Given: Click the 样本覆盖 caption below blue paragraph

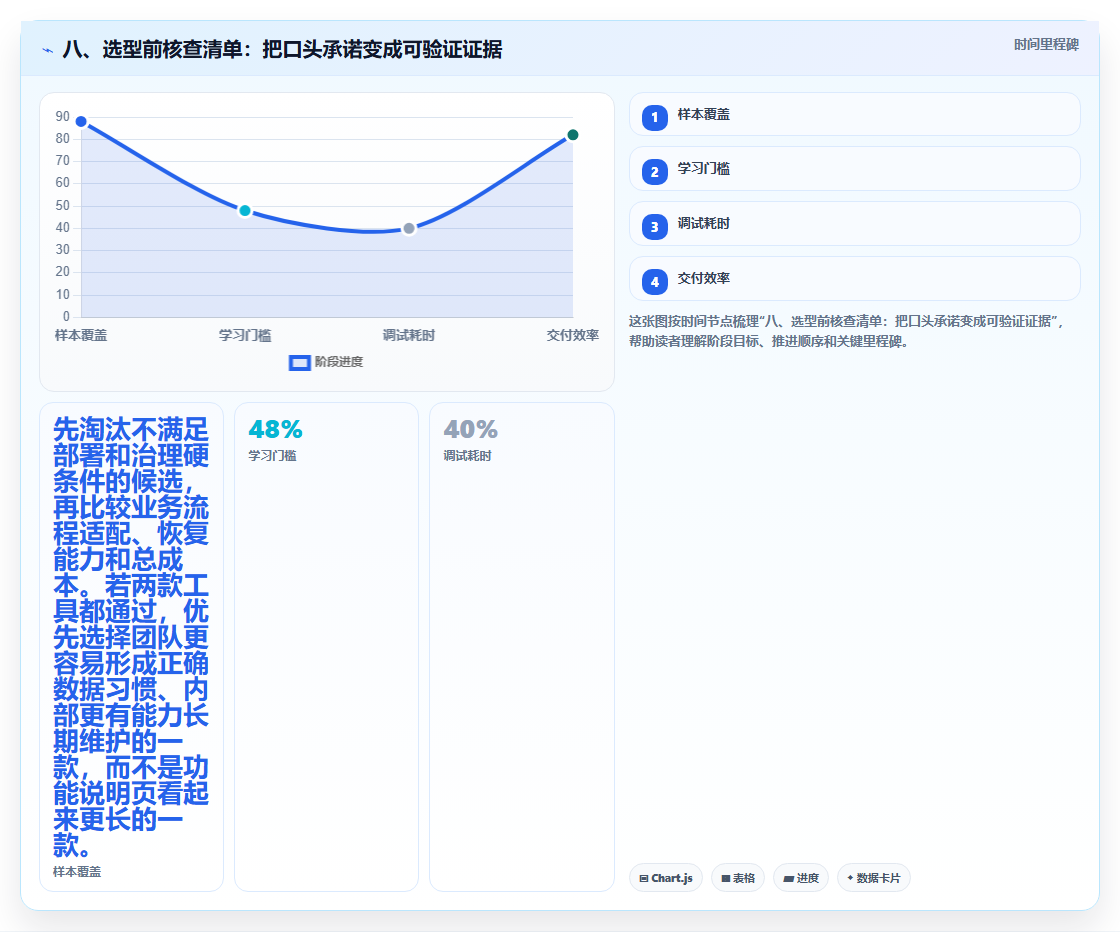Looking at the screenshot, I should click(77, 872).
